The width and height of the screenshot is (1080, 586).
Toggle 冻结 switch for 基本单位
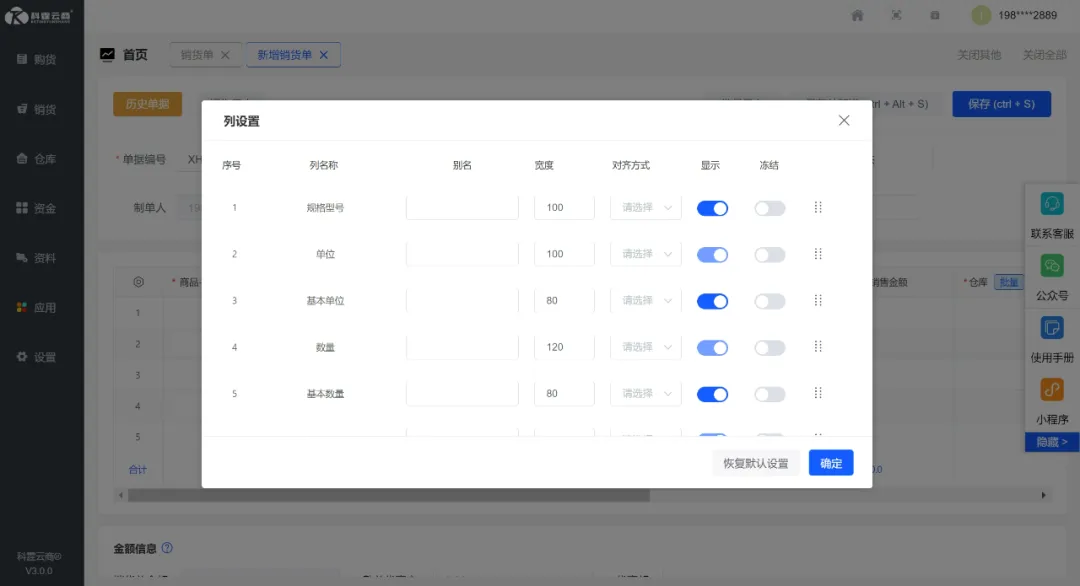[x=769, y=301]
